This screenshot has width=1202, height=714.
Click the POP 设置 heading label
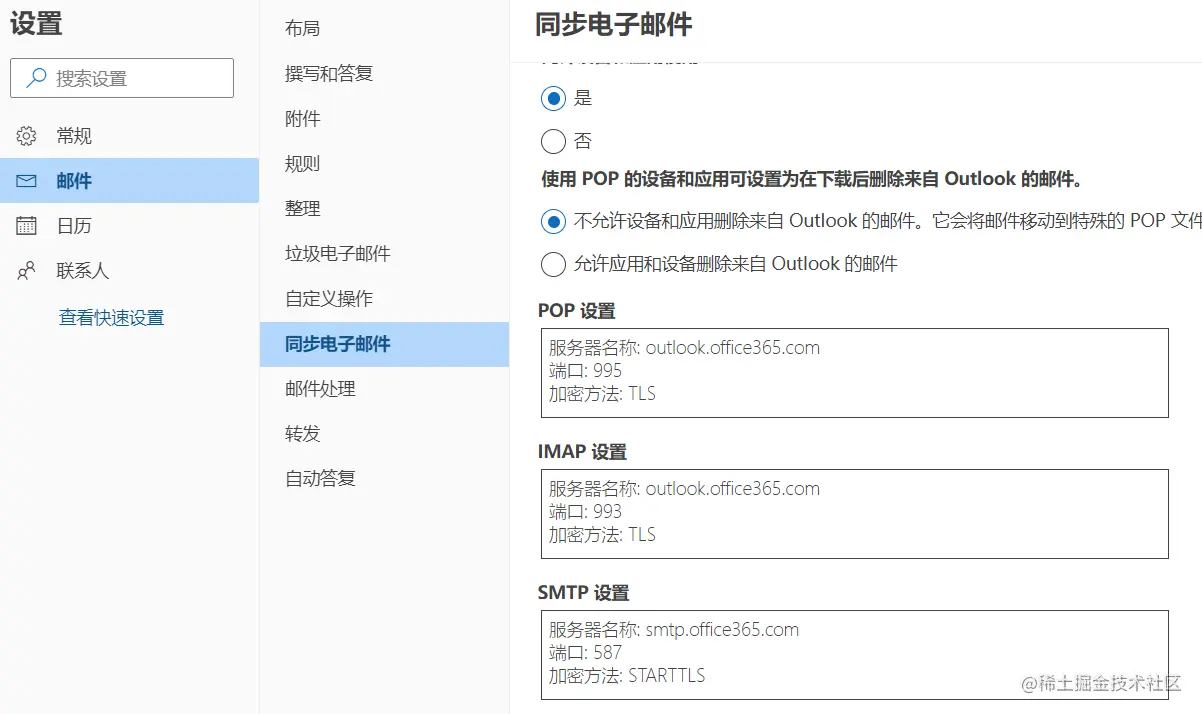[x=577, y=311]
